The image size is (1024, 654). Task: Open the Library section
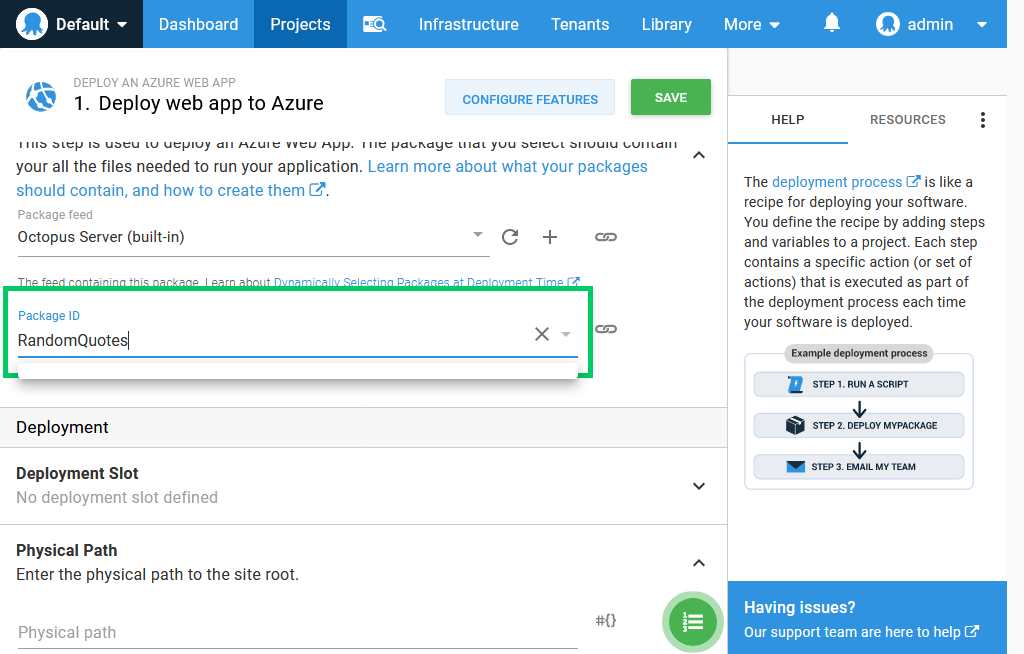point(667,24)
